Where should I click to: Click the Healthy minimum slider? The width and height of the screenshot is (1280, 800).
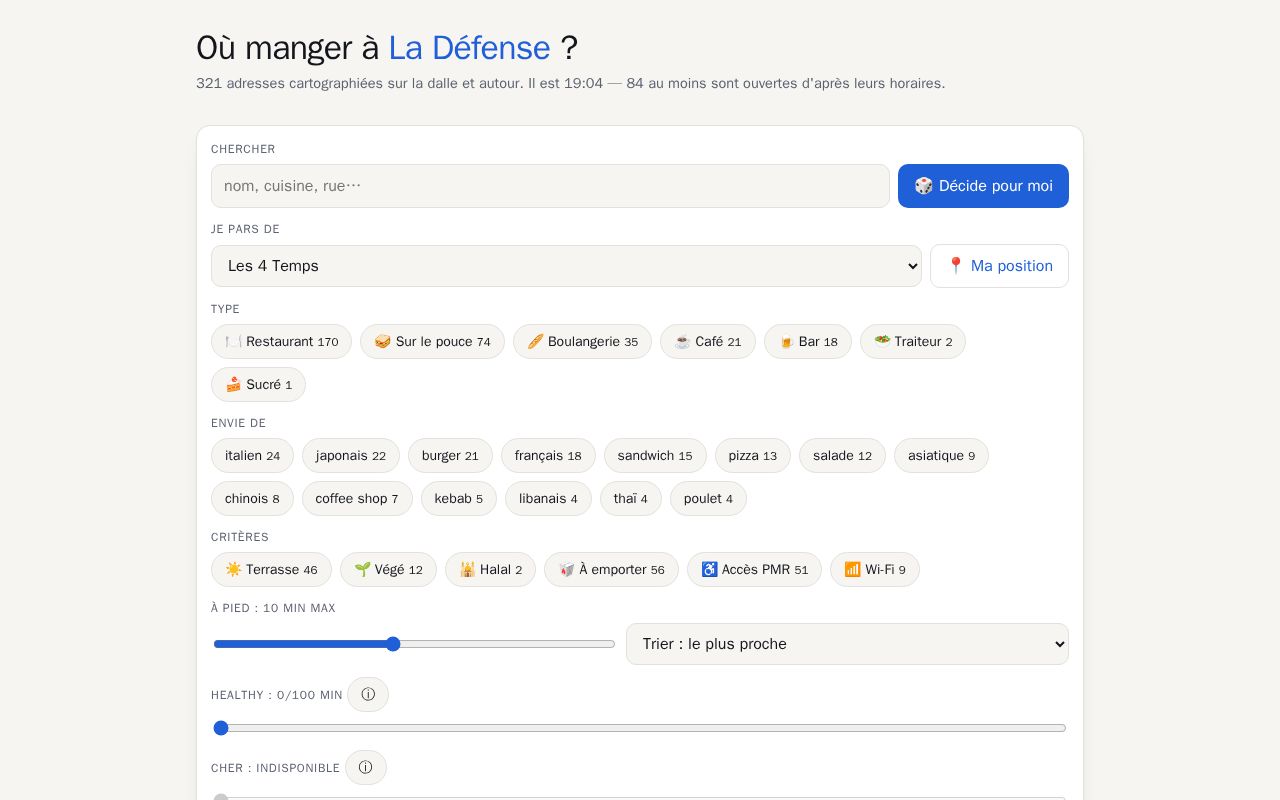[640, 728]
